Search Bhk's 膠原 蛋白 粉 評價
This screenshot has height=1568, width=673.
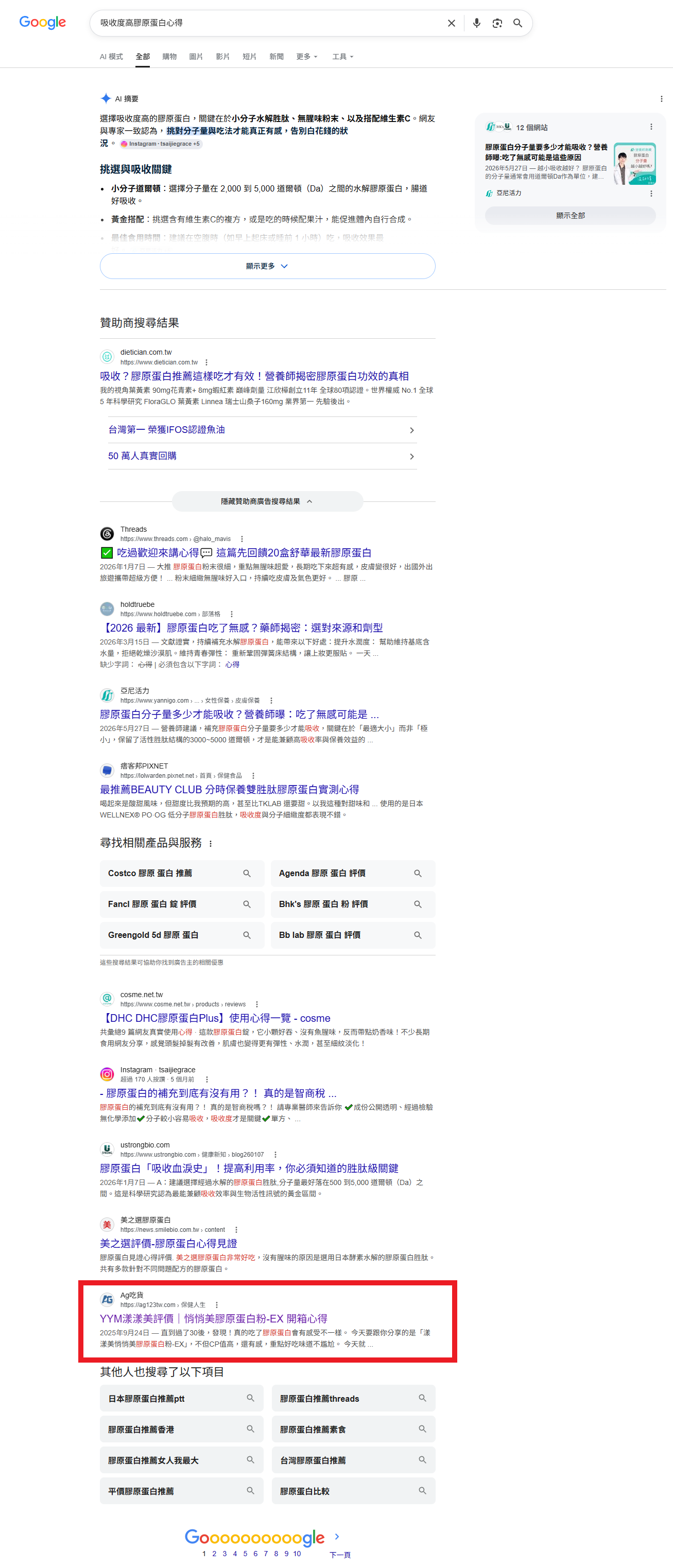[353, 904]
